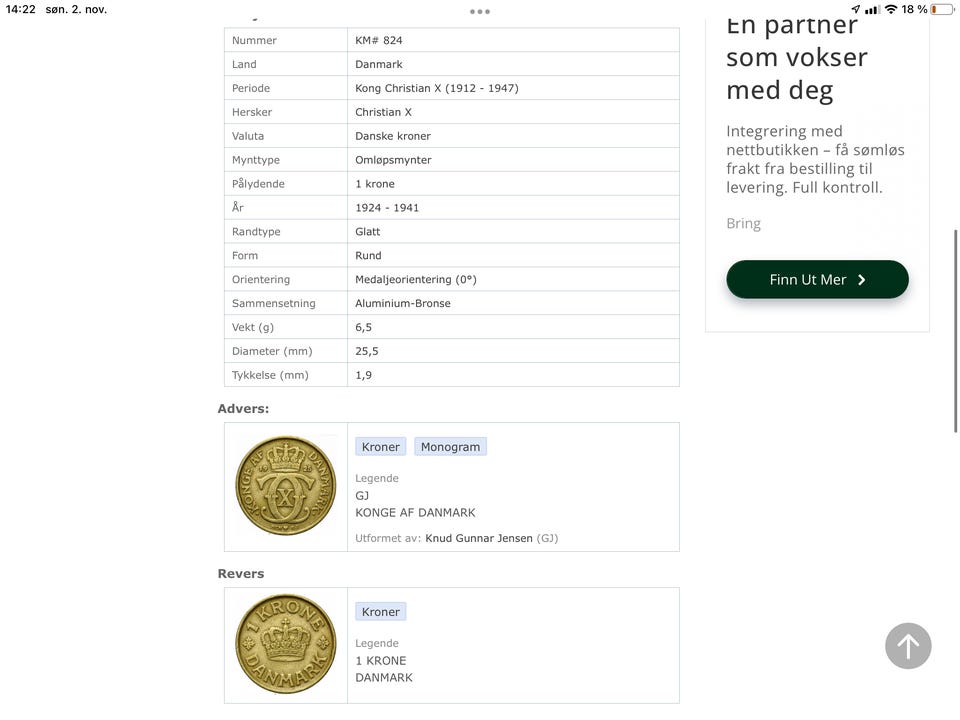Tap the location arrow status icon
Image resolution: width=960 pixels, height=720 pixels.
855,9
